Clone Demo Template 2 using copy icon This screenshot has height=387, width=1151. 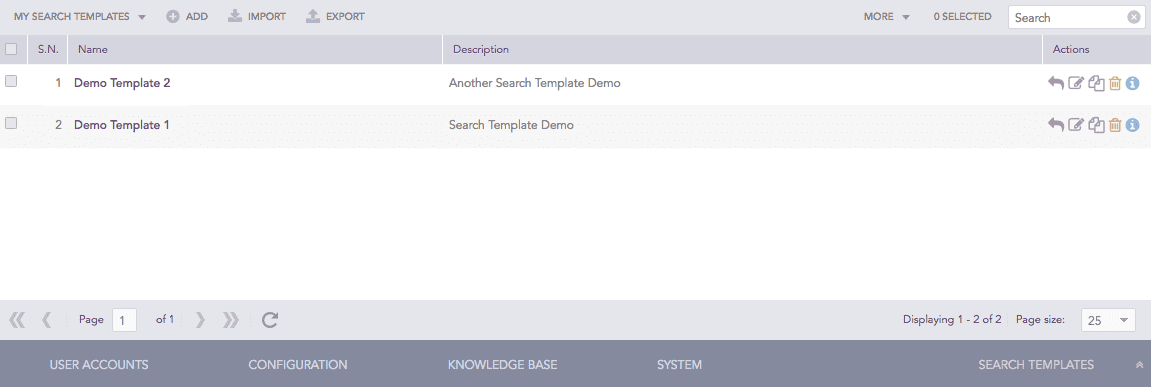1096,83
